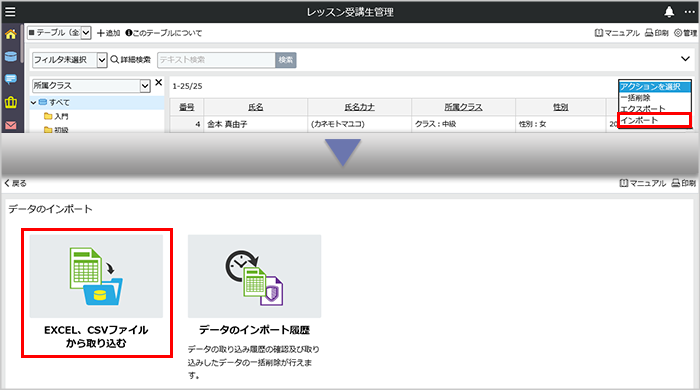
Task: Expand the search panel chevron
Action: click(685, 59)
